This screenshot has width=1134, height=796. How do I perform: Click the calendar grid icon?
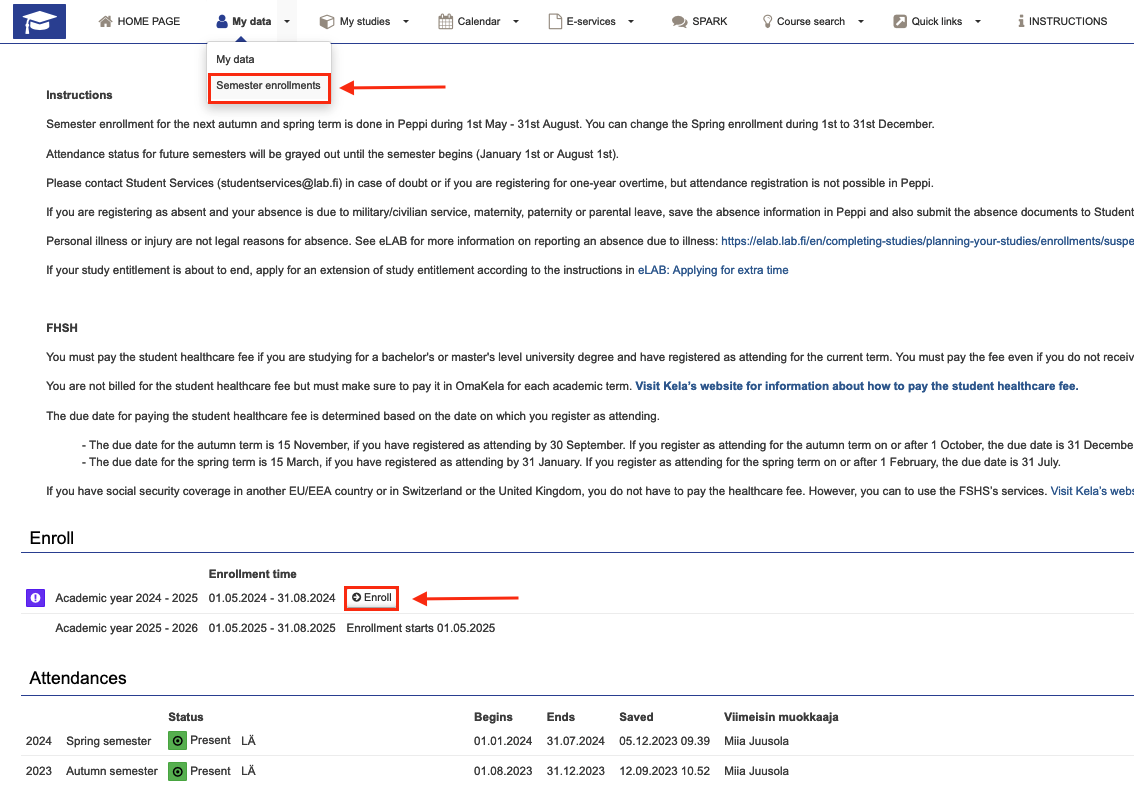[x=446, y=21]
